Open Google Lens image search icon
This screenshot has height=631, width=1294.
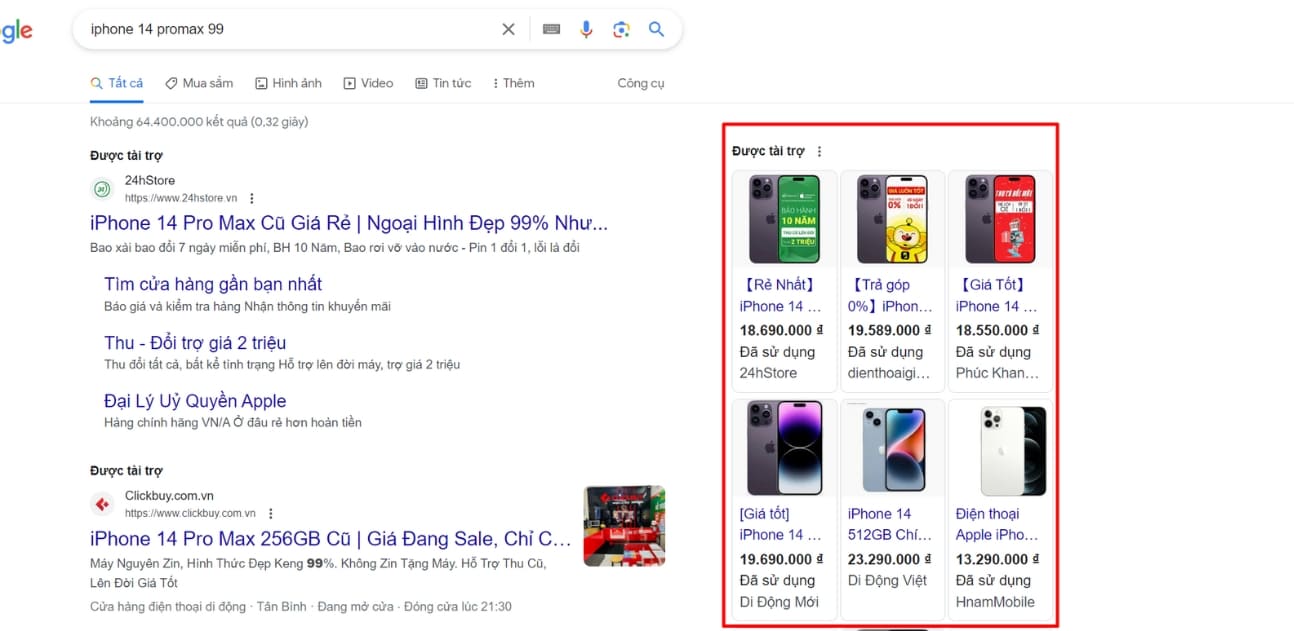(x=621, y=29)
